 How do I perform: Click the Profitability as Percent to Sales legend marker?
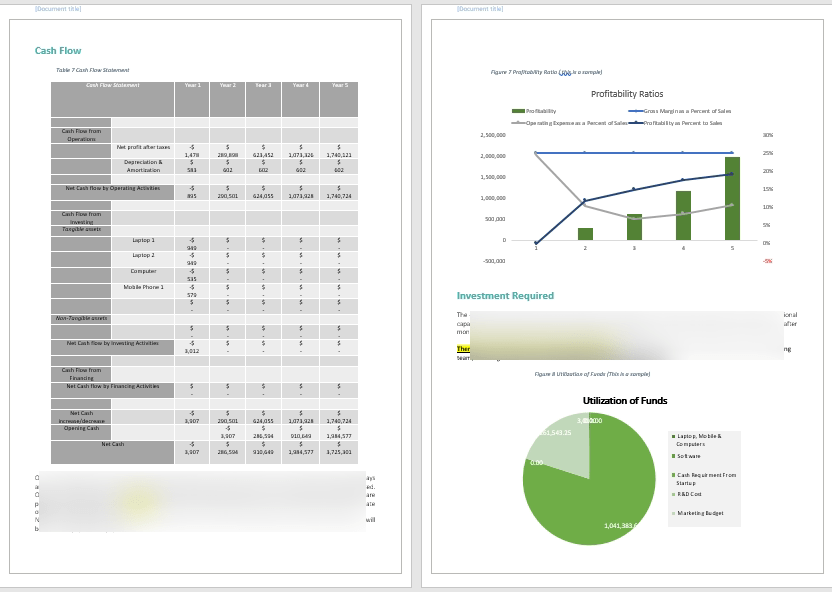point(636,122)
